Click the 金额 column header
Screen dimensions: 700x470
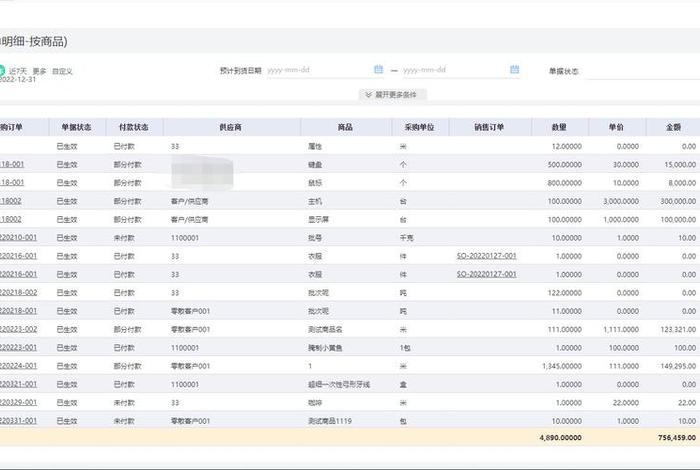pos(673,127)
